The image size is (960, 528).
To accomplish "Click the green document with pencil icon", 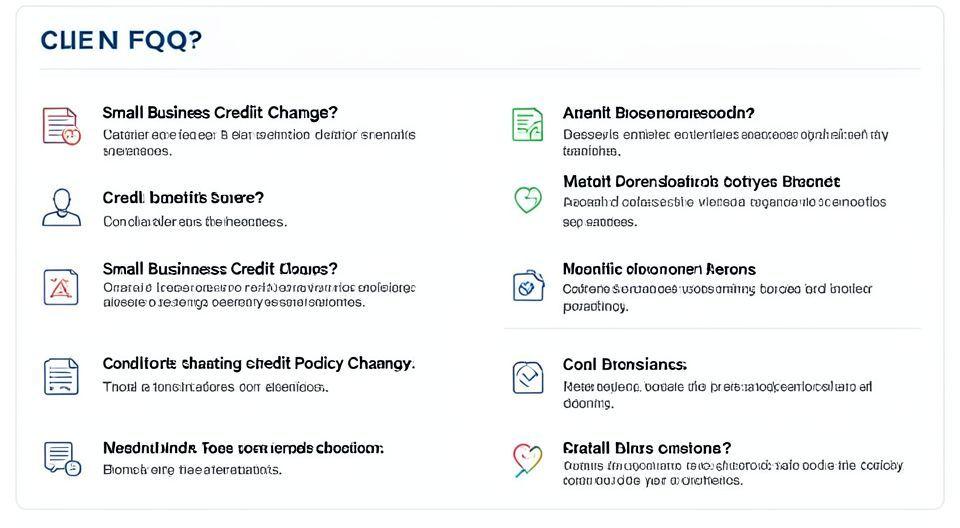I will coord(527,125).
